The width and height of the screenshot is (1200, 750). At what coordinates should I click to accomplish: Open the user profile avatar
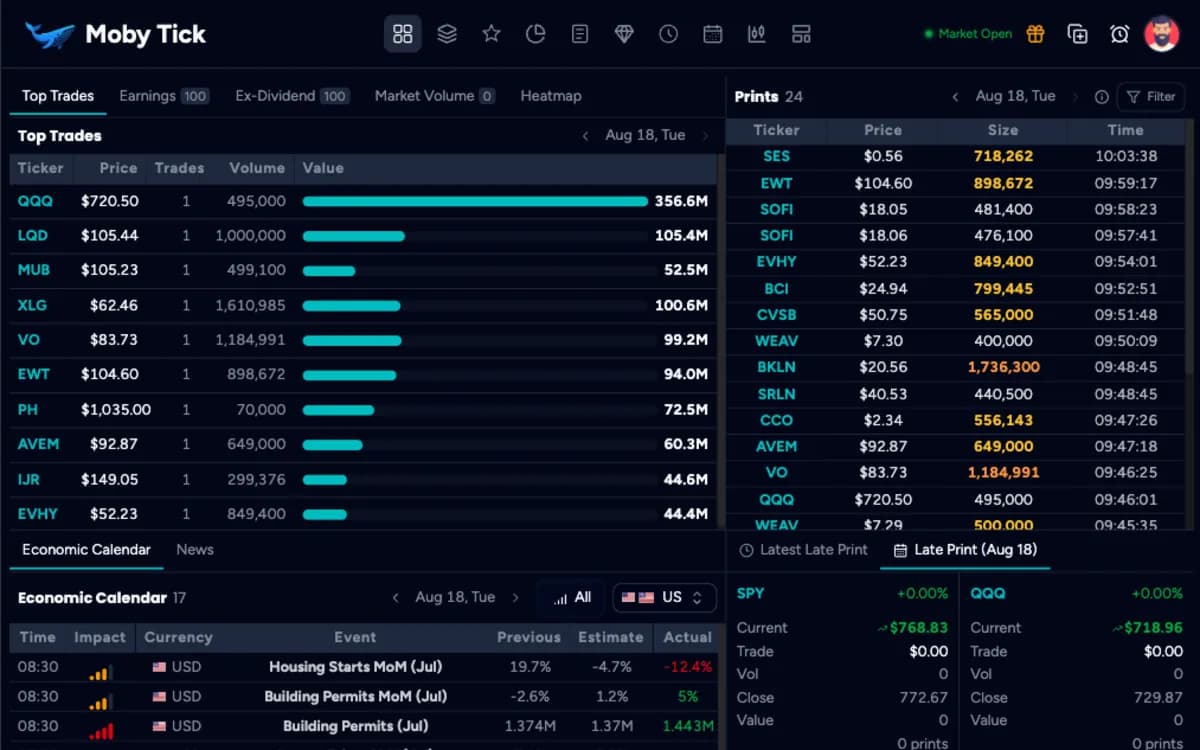[x=1162, y=34]
